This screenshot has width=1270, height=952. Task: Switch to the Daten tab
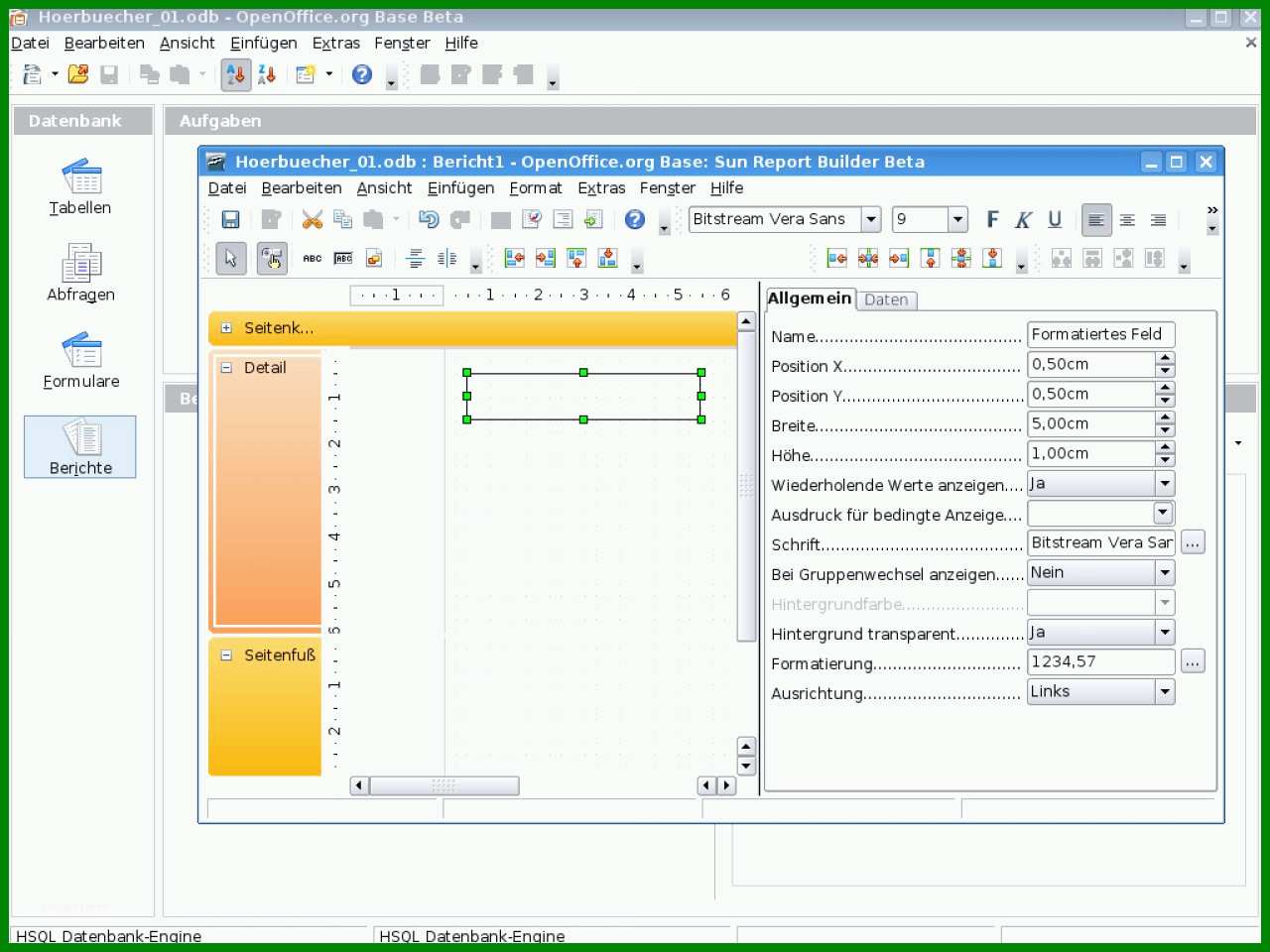(886, 299)
